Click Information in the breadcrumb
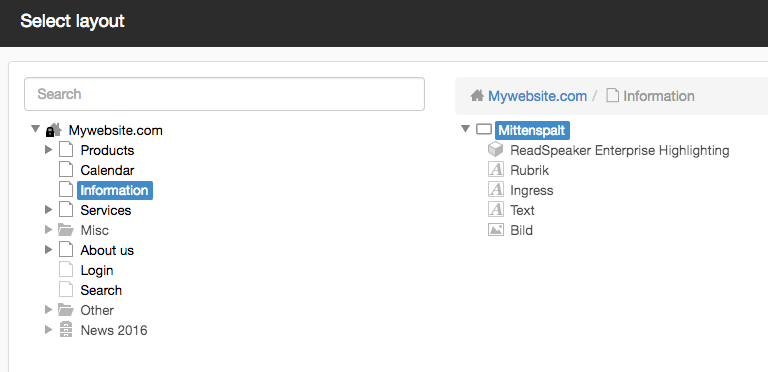Viewport: 768px width, 372px height. click(x=659, y=96)
